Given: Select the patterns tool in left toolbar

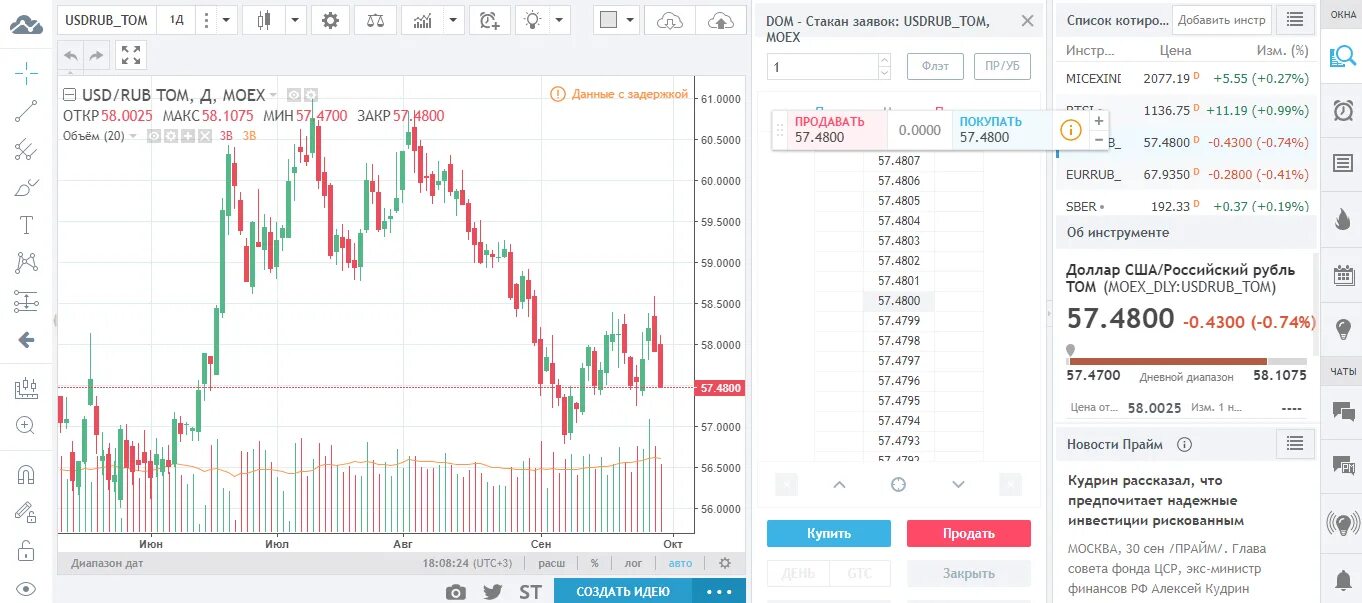Looking at the screenshot, I should (x=27, y=263).
